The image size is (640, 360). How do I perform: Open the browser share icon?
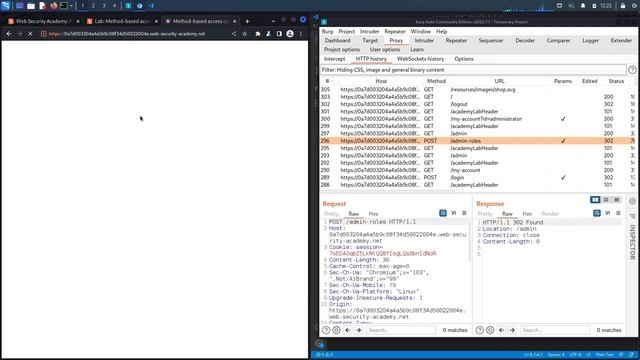click(x=234, y=34)
